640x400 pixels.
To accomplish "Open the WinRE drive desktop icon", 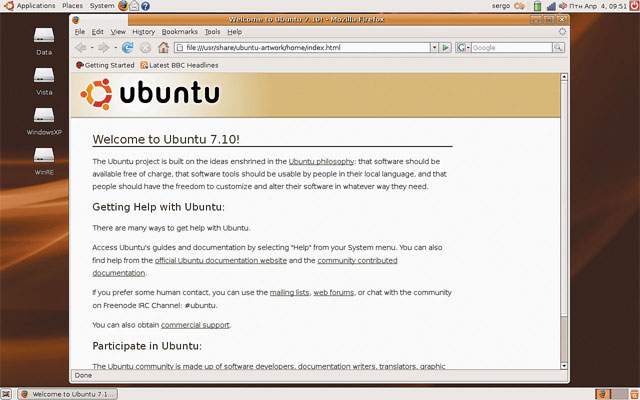I will pos(44,161).
